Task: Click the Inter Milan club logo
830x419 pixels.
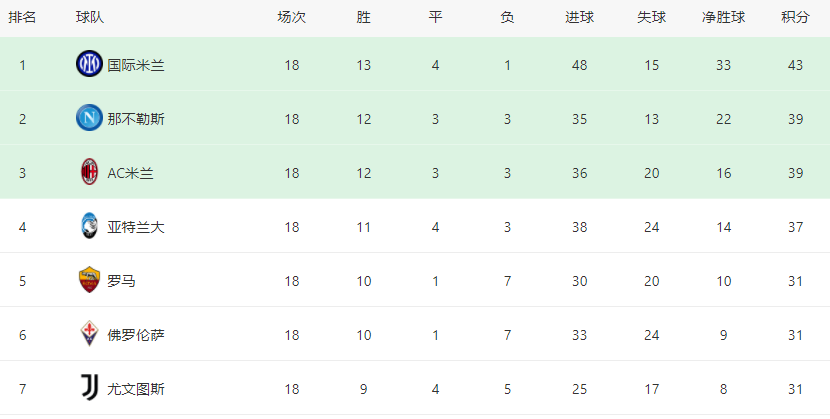Action: pyautogui.click(x=89, y=64)
